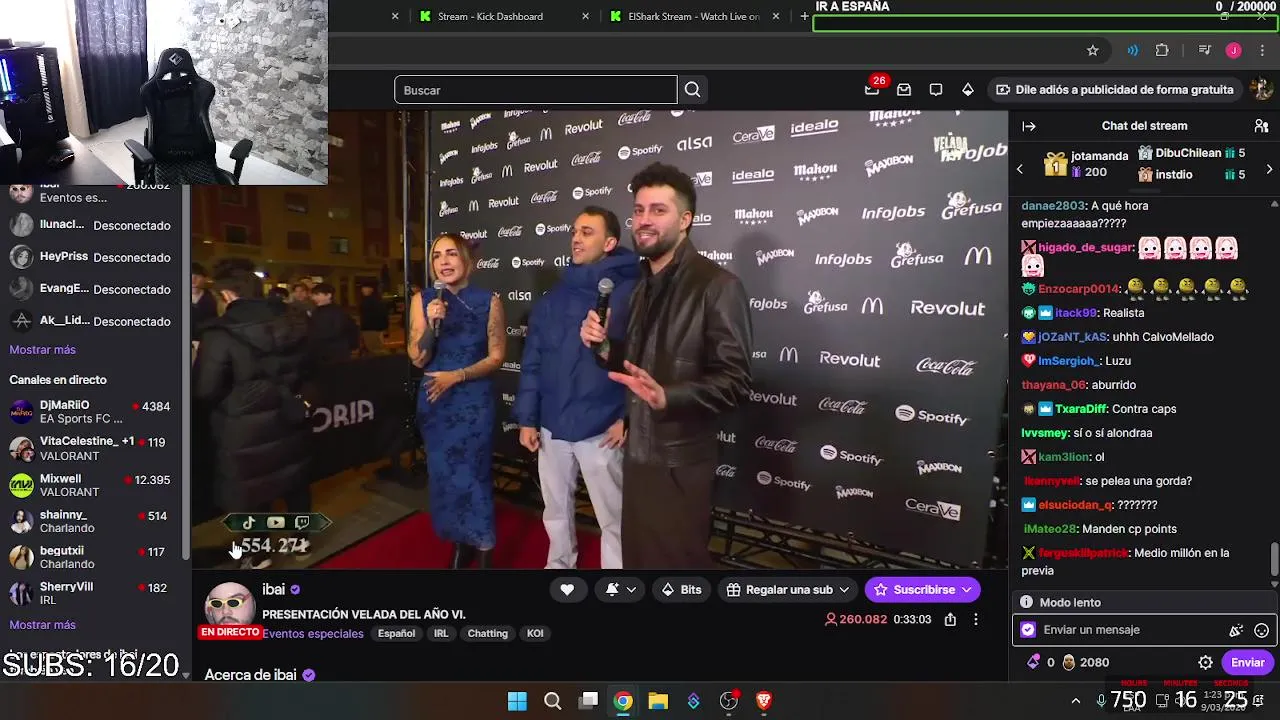The image size is (1280, 720).
Task: Open File Explorer on taskbar
Action: pos(658,701)
